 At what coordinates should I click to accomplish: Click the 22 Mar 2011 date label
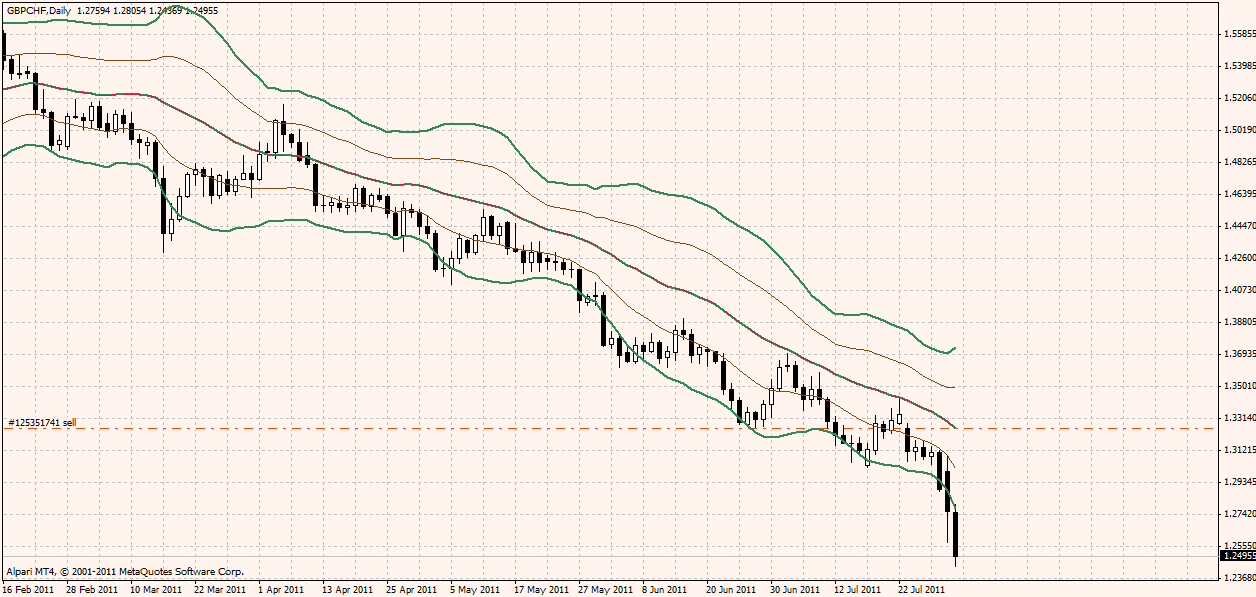click(220, 590)
